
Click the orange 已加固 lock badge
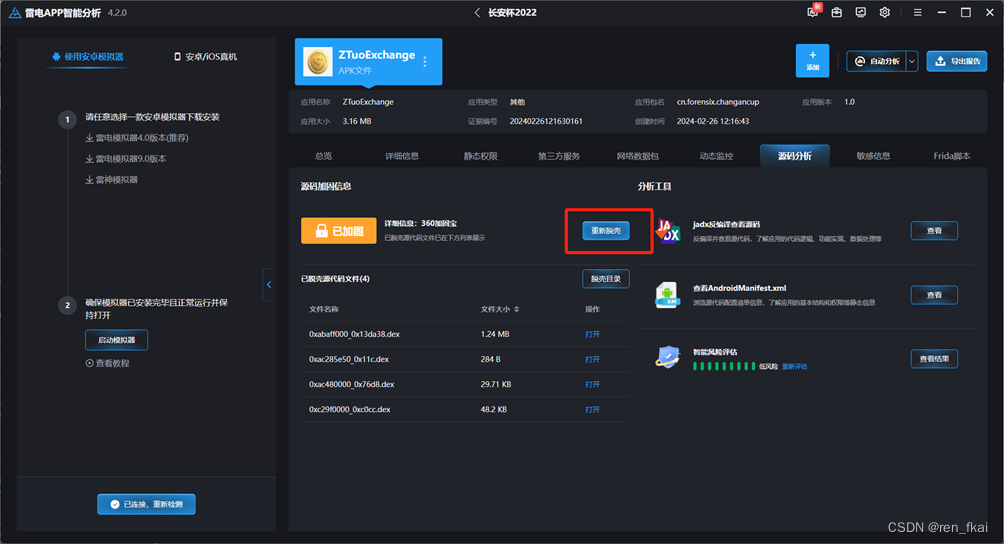pos(339,231)
